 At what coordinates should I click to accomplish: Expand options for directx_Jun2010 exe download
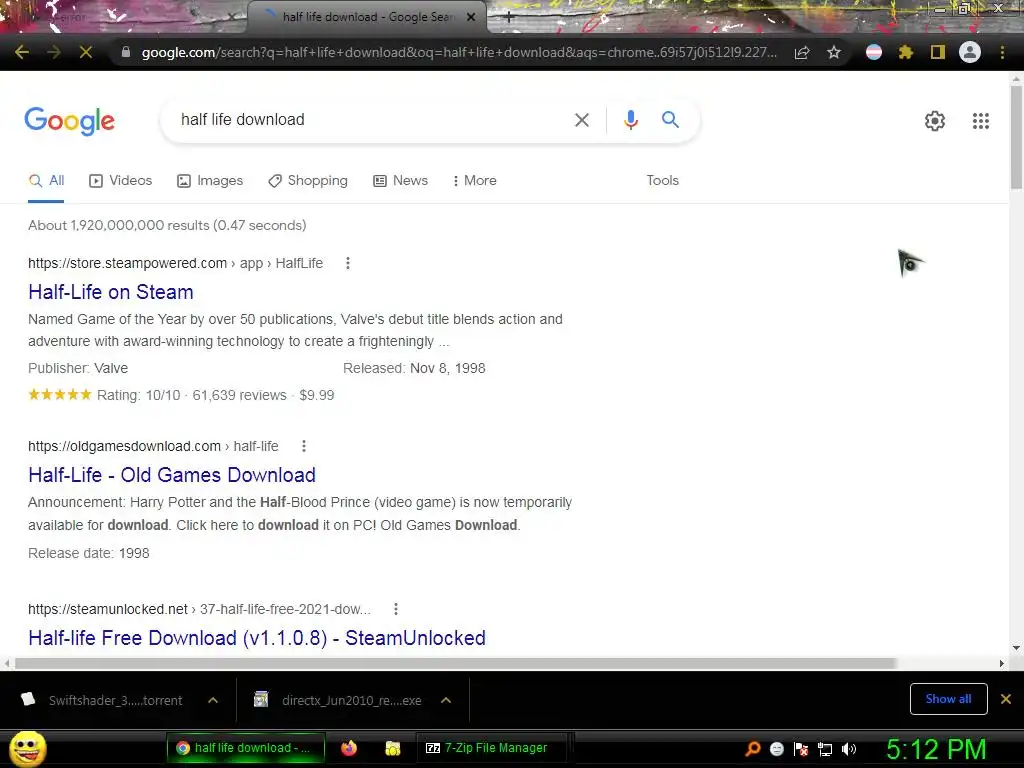pos(446,700)
